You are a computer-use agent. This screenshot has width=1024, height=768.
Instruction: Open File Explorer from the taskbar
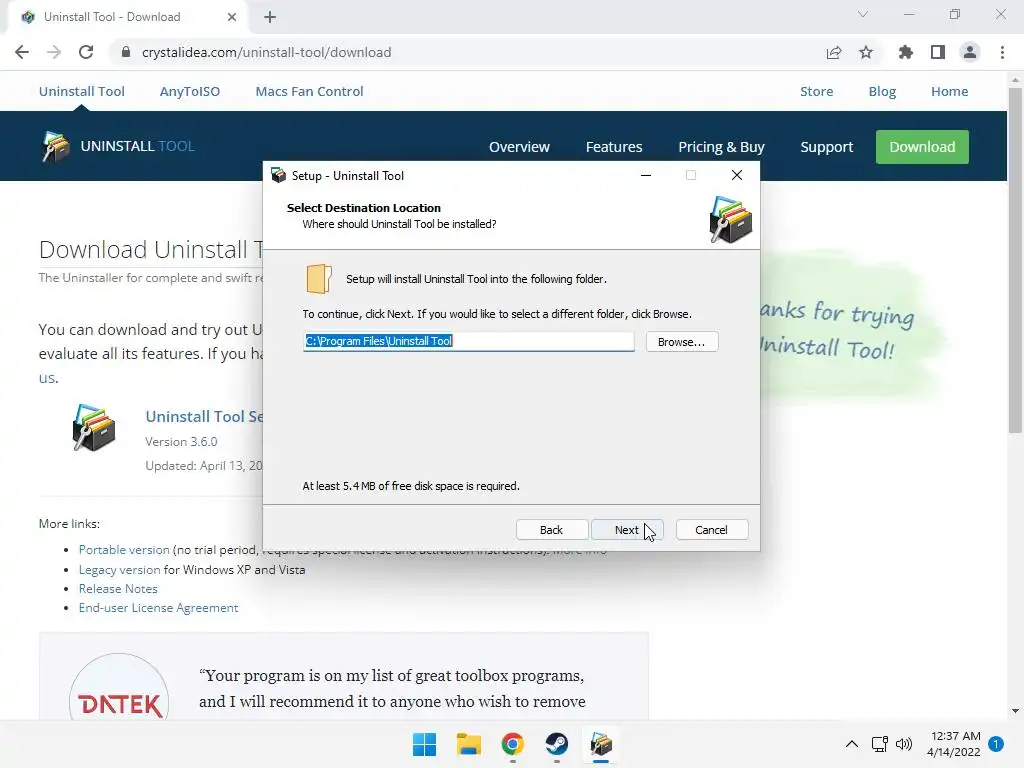click(468, 744)
